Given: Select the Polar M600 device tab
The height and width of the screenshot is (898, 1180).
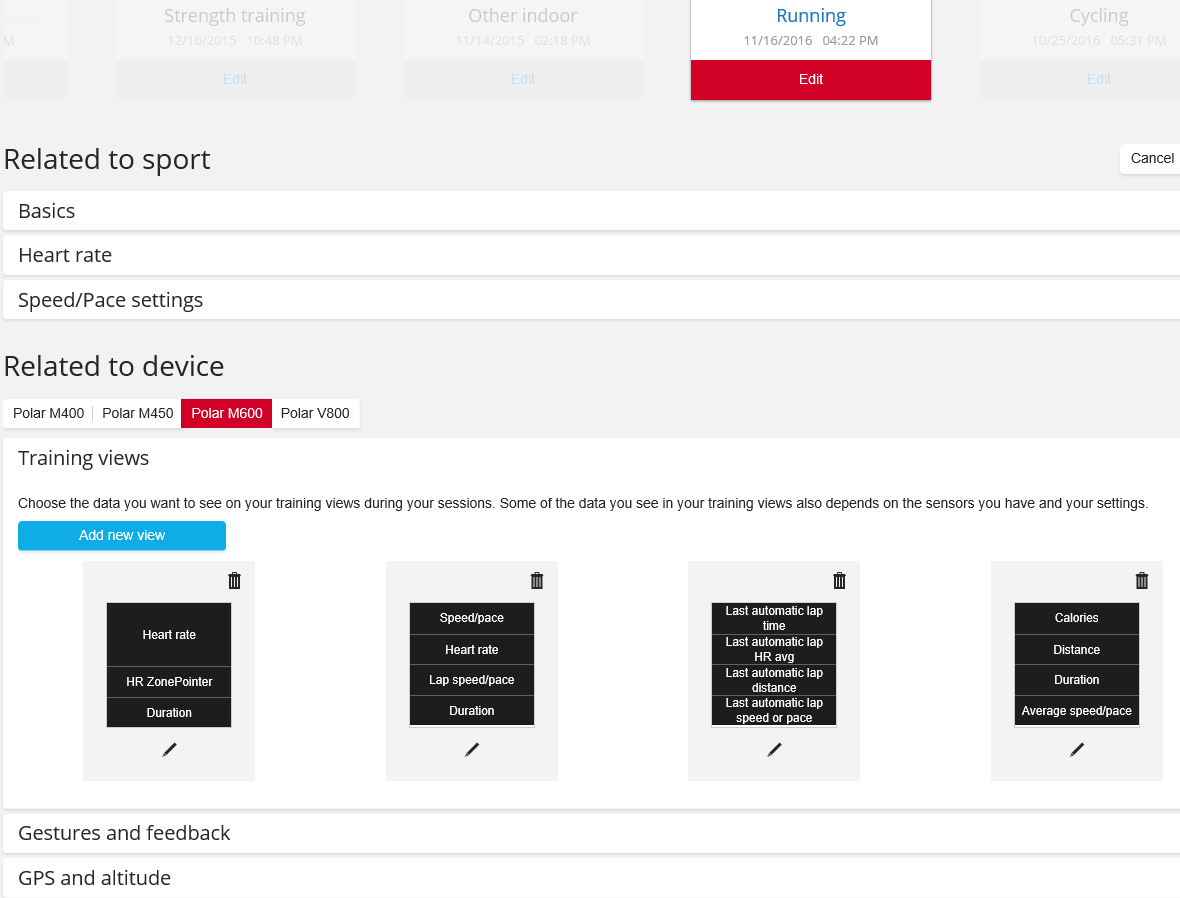Looking at the screenshot, I should click(x=227, y=413).
